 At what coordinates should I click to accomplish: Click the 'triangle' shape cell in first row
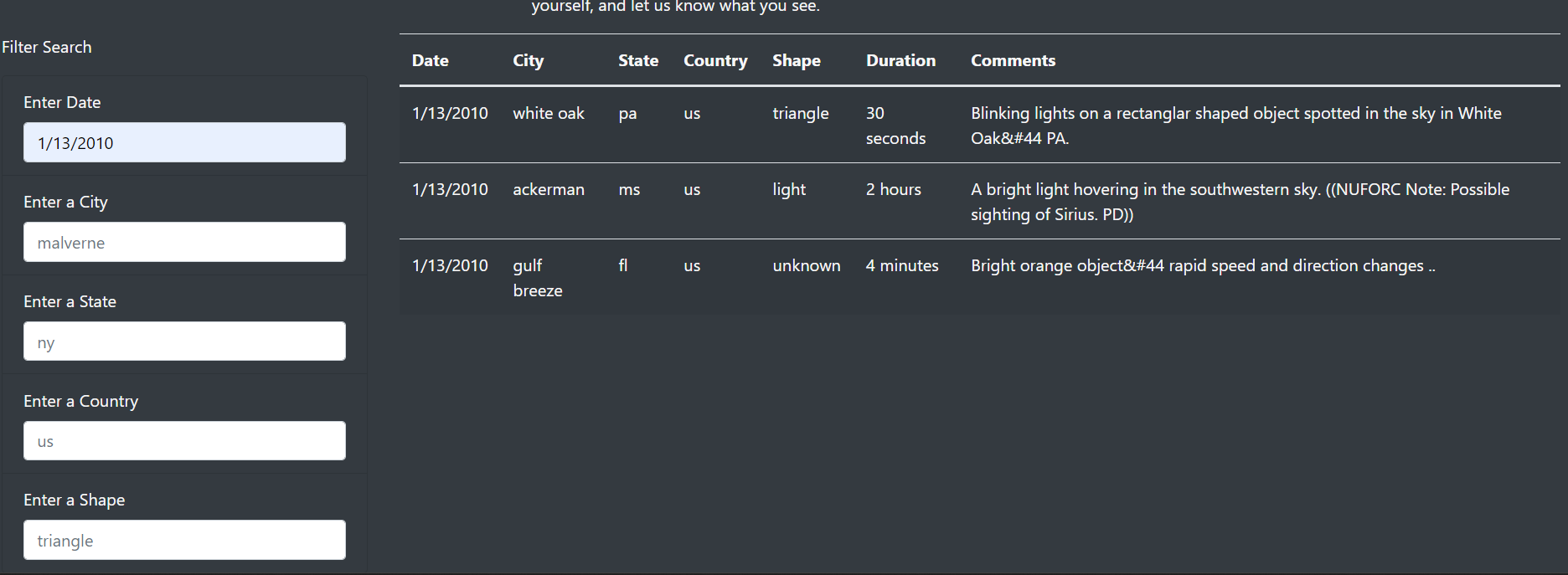(x=800, y=113)
